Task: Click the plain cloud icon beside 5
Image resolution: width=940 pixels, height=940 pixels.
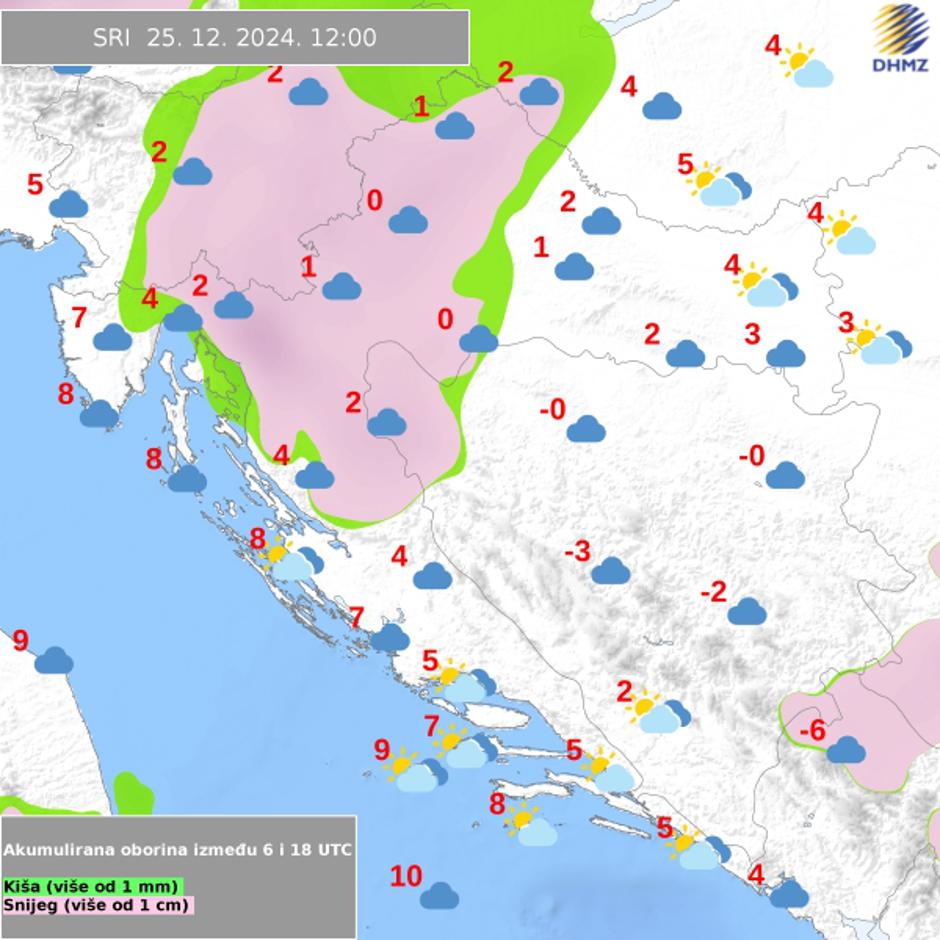Action: pyautogui.click(x=69, y=204)
